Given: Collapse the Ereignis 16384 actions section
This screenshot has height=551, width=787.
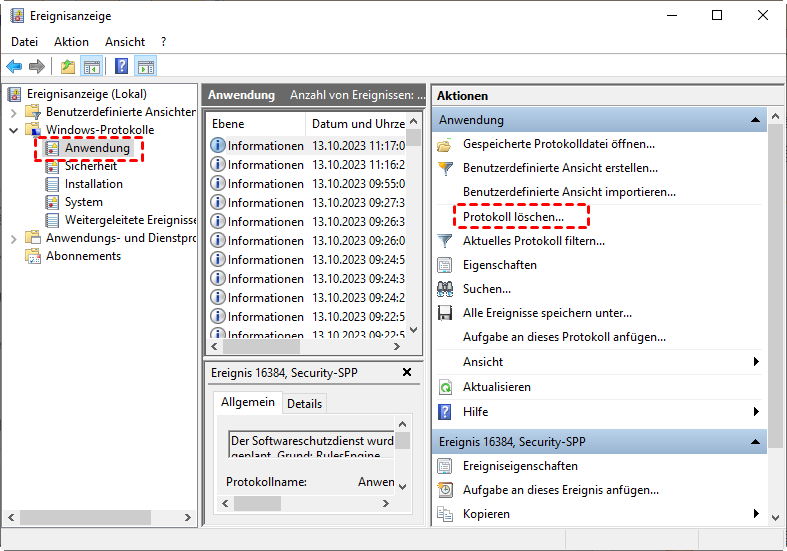Looking at the screenshot, I should pos(755,442).
